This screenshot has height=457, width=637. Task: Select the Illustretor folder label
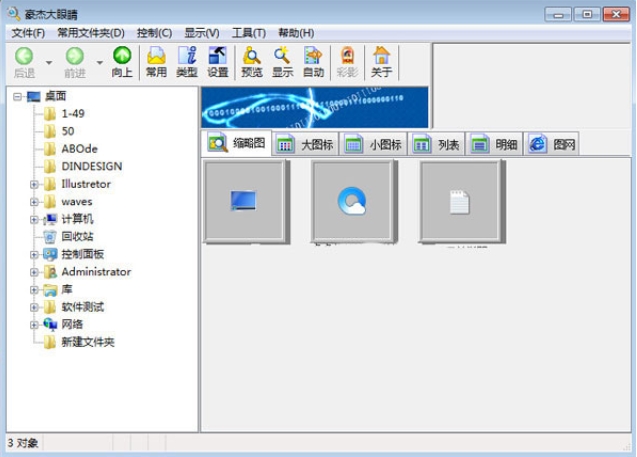click(86, 184)
